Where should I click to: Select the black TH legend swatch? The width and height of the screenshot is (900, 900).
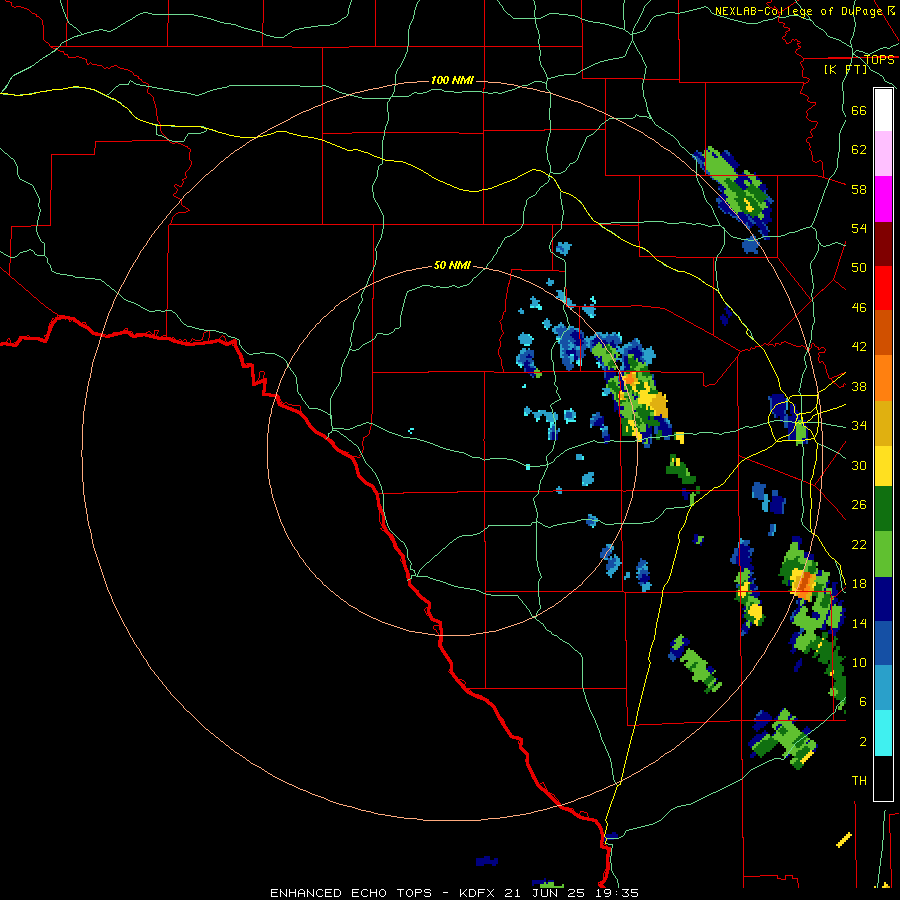[x=883, y=778]
